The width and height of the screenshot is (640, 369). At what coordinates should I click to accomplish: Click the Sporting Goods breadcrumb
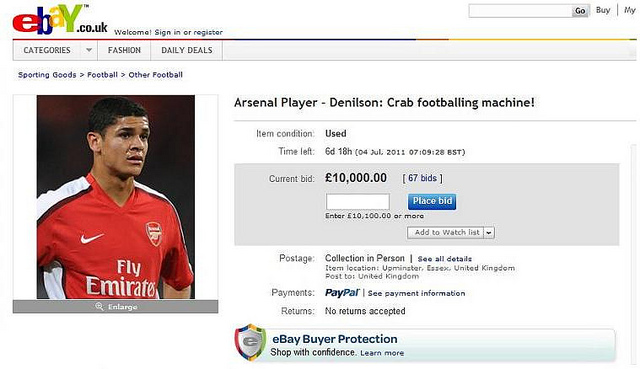click(x=47, y=75)
